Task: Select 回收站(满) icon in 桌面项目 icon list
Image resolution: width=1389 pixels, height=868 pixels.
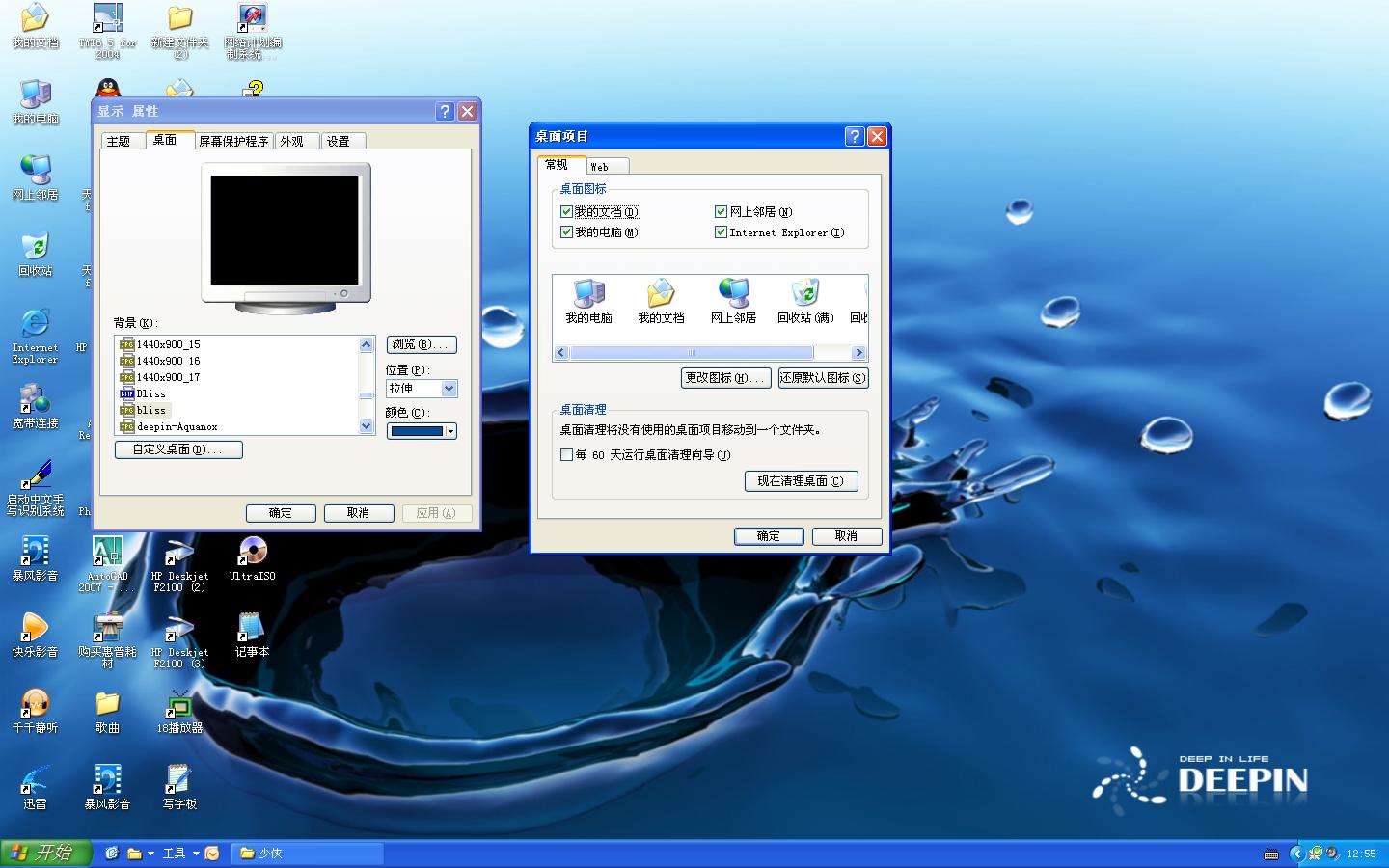Action: tap(805, 301)
